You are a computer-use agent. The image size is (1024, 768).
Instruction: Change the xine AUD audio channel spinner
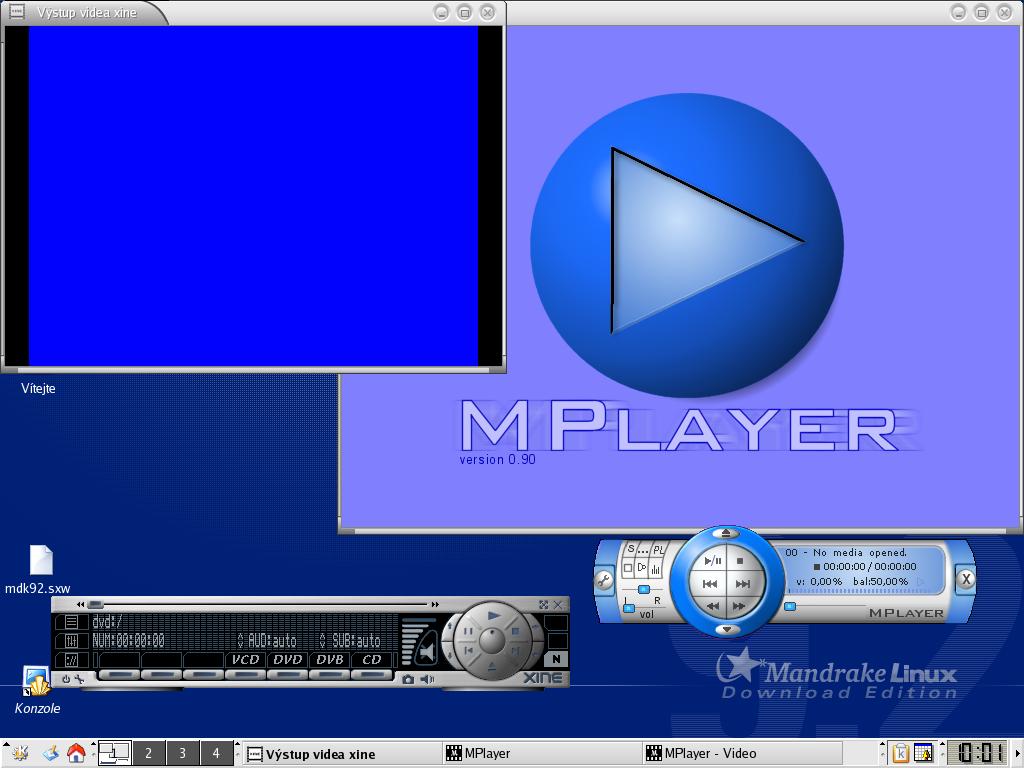pos(240,641)
